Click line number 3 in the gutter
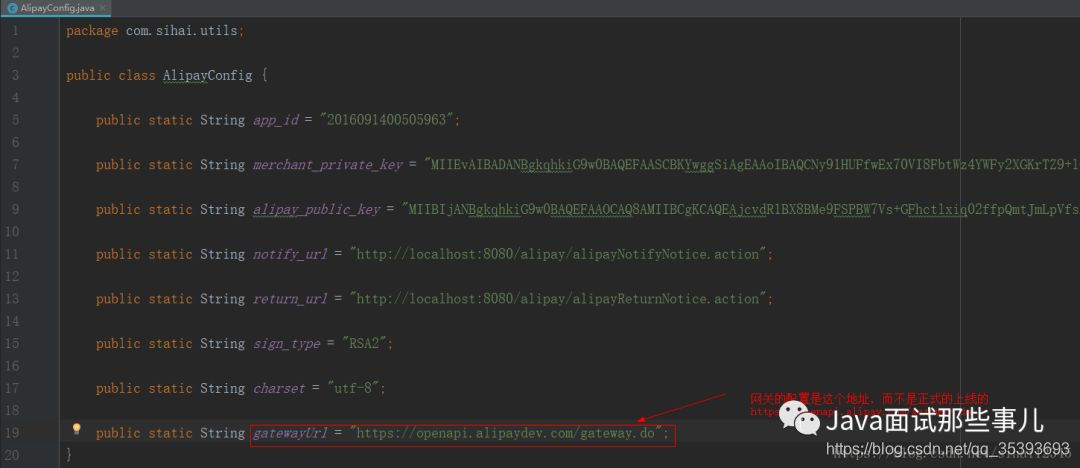This screenshot has height=468, width=1080. point(15,76)
